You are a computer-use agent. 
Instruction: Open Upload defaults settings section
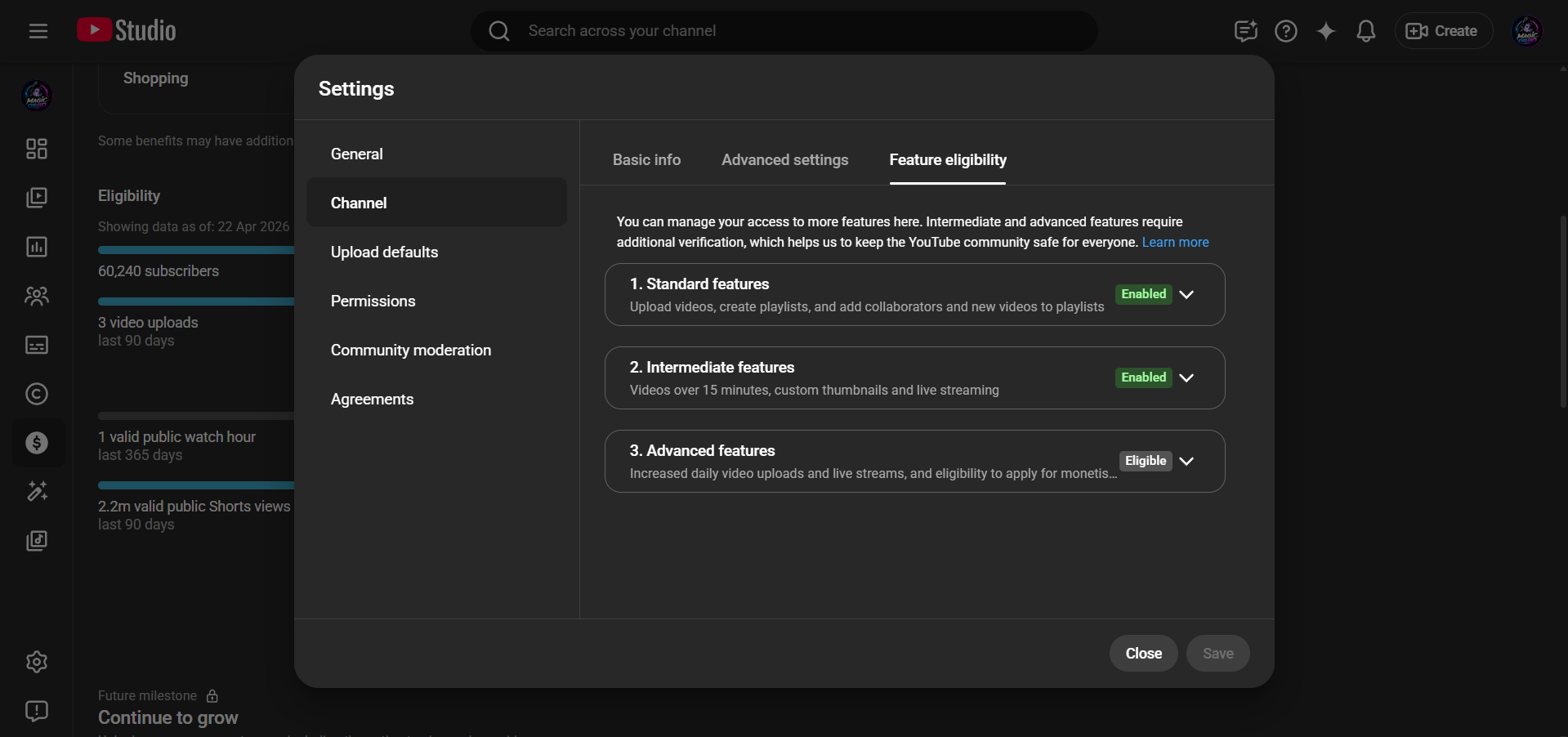(x=436, y=252)
